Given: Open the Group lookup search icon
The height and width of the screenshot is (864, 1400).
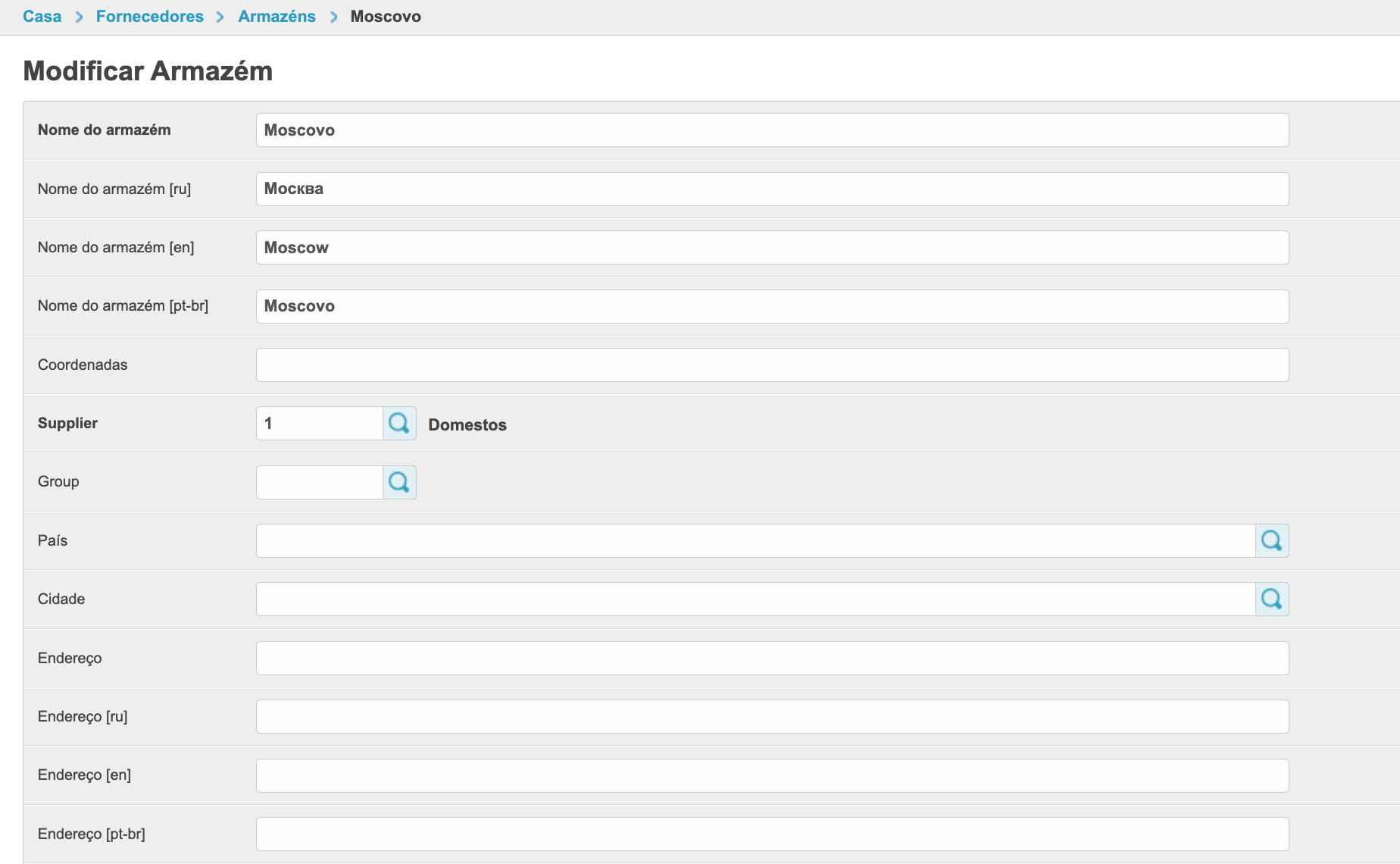Looking at the screenshot, I should [399, 482].
